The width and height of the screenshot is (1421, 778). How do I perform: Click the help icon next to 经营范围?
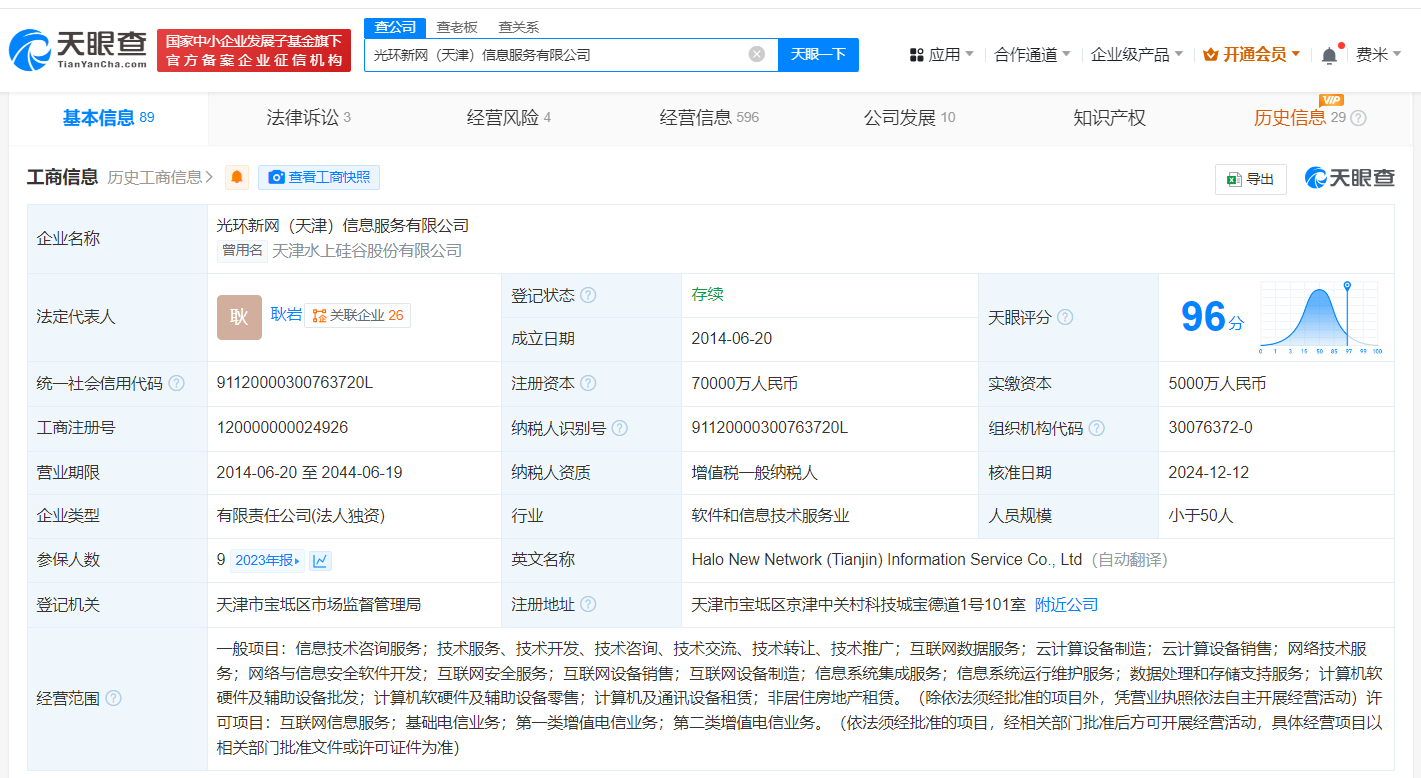pos(114,698)
